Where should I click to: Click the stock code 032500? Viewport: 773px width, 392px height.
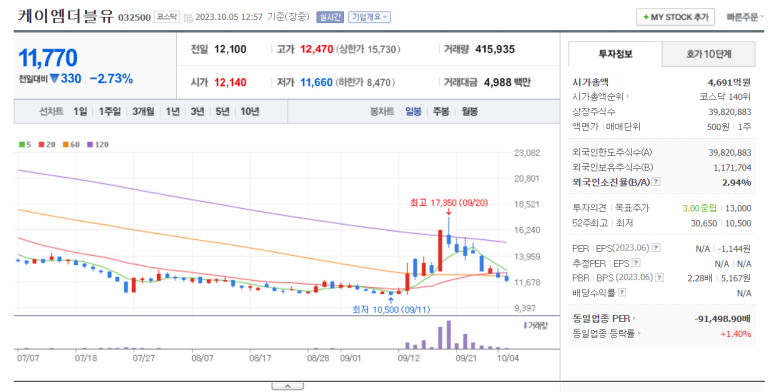coord(134,18)
